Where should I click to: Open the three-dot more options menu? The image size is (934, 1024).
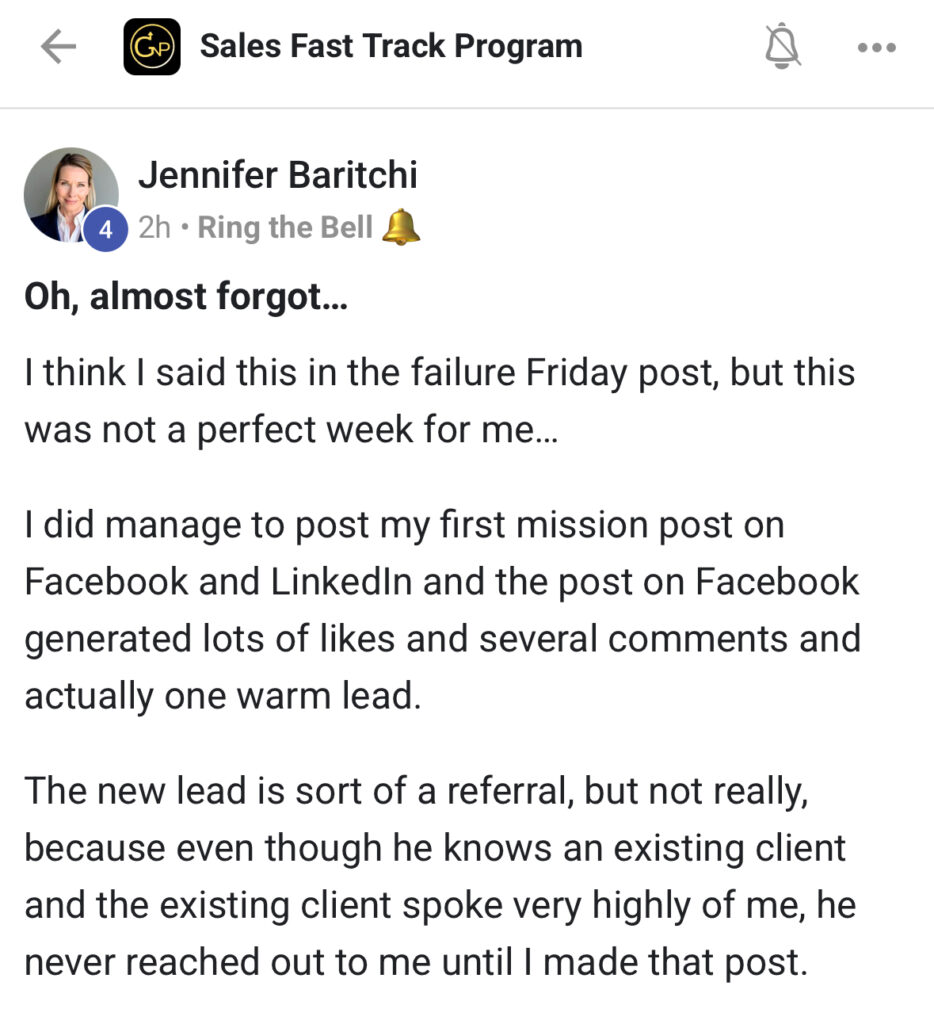(877, 47)
